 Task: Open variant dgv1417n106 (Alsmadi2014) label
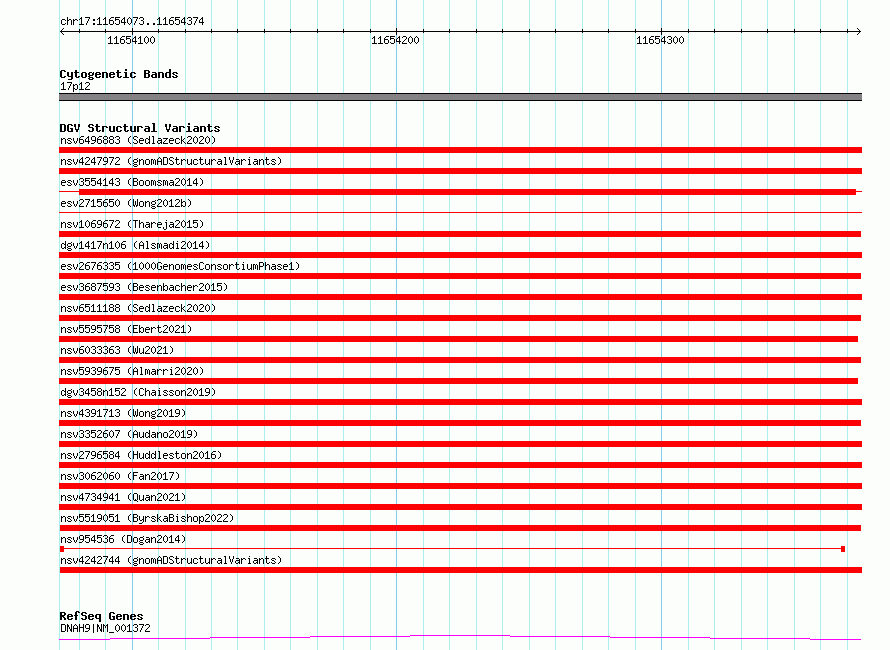click(135, 245)
